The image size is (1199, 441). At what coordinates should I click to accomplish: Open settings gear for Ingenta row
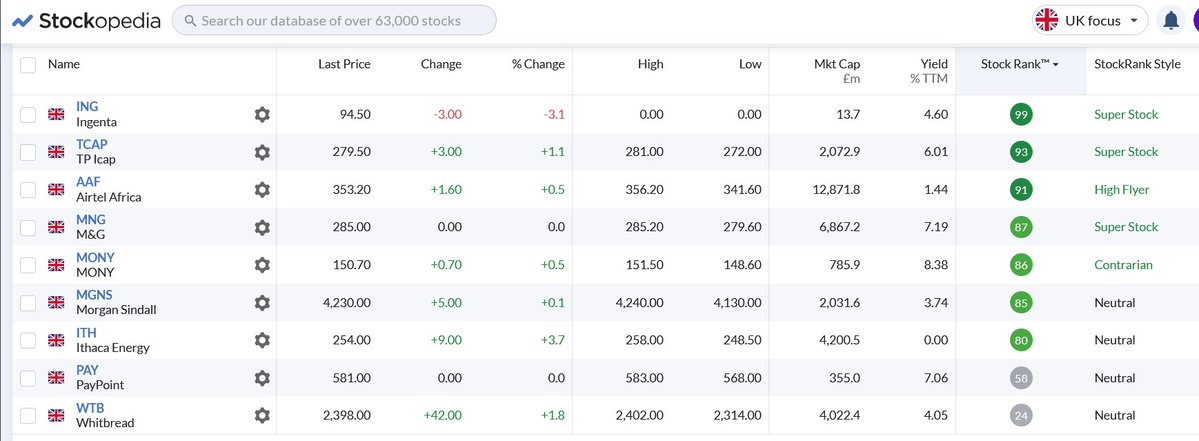[262, 115]
